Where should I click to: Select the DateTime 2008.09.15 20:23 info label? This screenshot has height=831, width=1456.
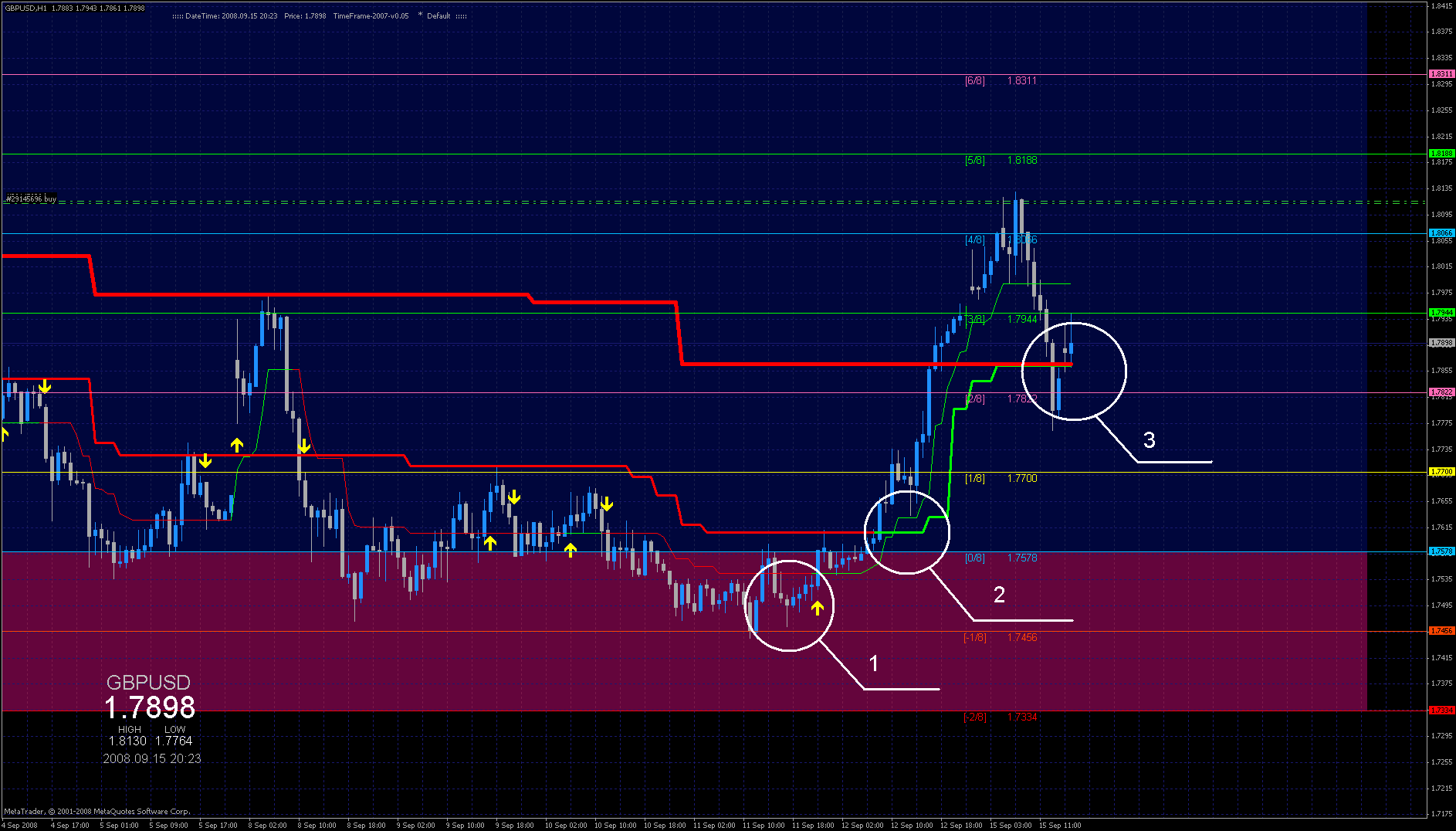(x=231, y=16)
